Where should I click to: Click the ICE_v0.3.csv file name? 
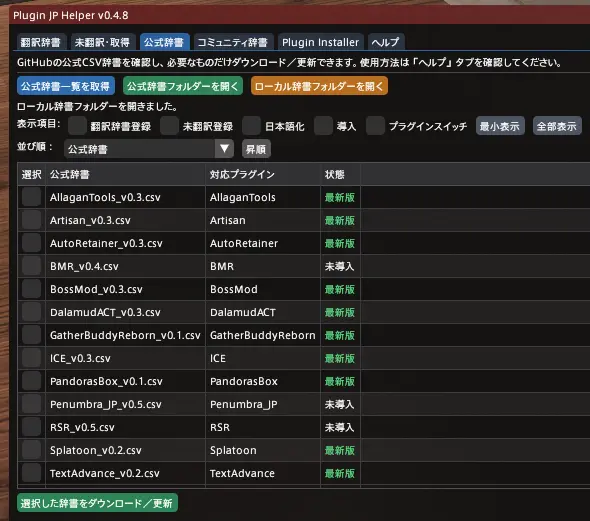80,358
